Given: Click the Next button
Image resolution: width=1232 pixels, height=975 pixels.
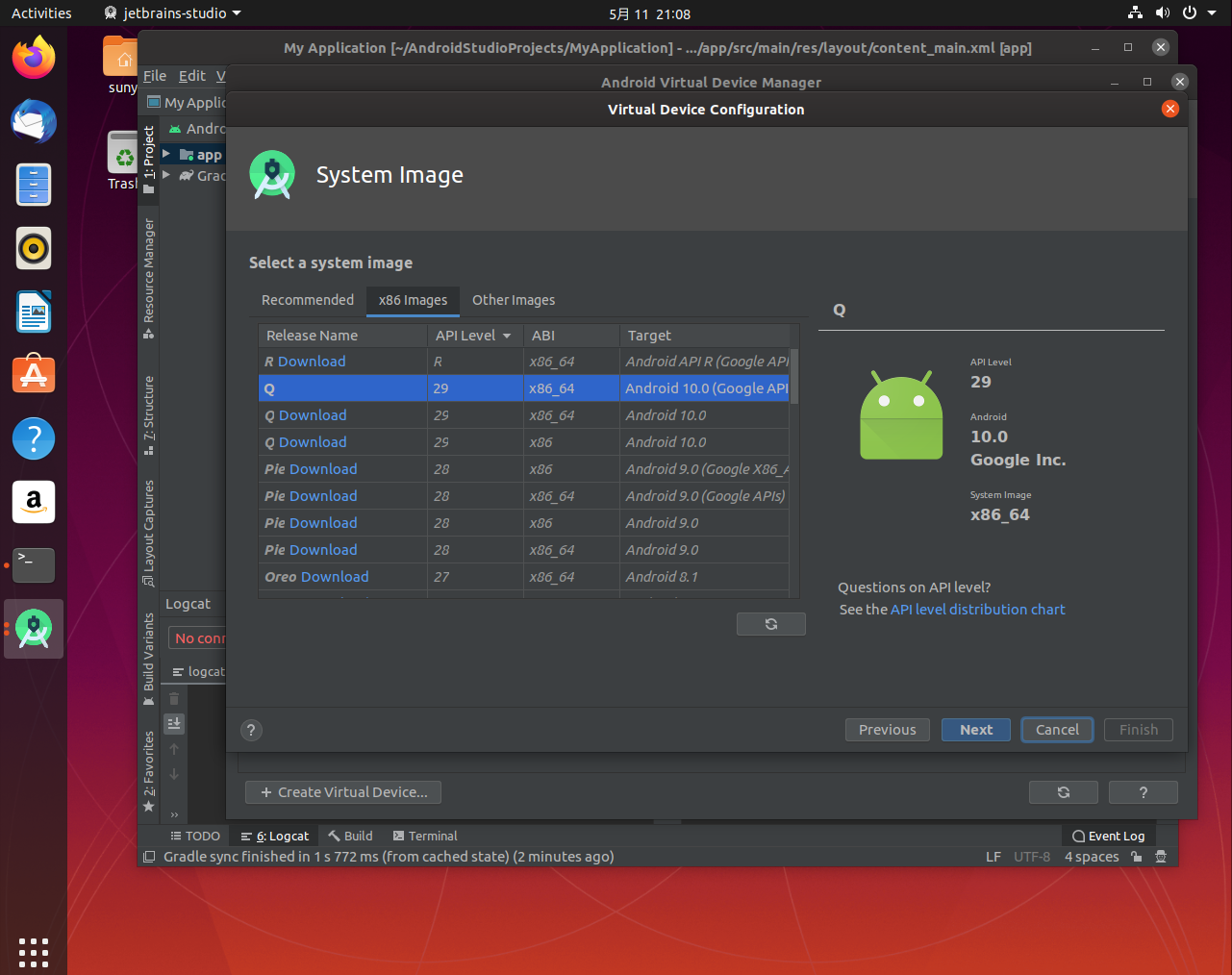Looking at the screenshot, I should (x=976, y=730).
